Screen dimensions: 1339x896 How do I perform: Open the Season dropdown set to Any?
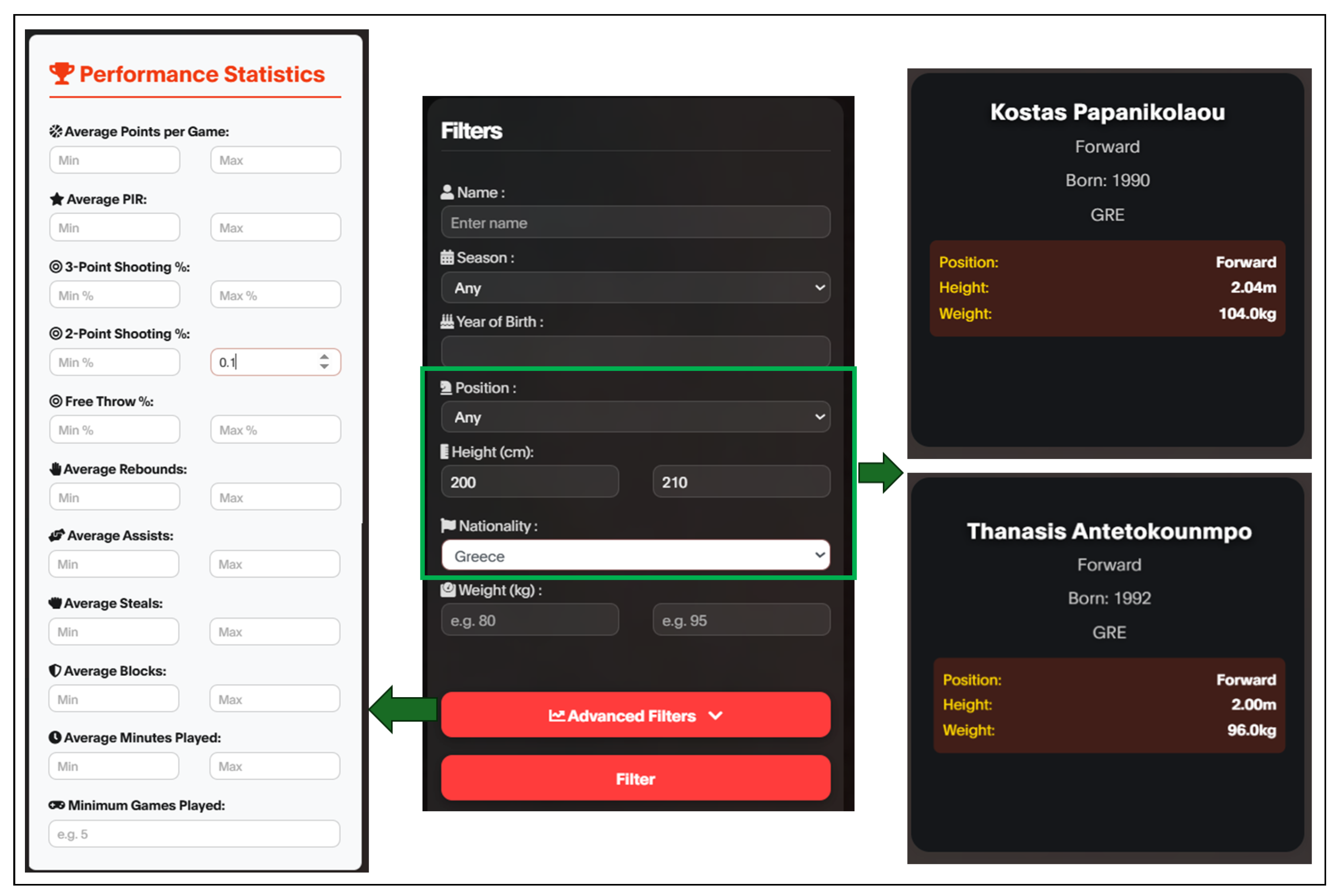click(635, 287)
